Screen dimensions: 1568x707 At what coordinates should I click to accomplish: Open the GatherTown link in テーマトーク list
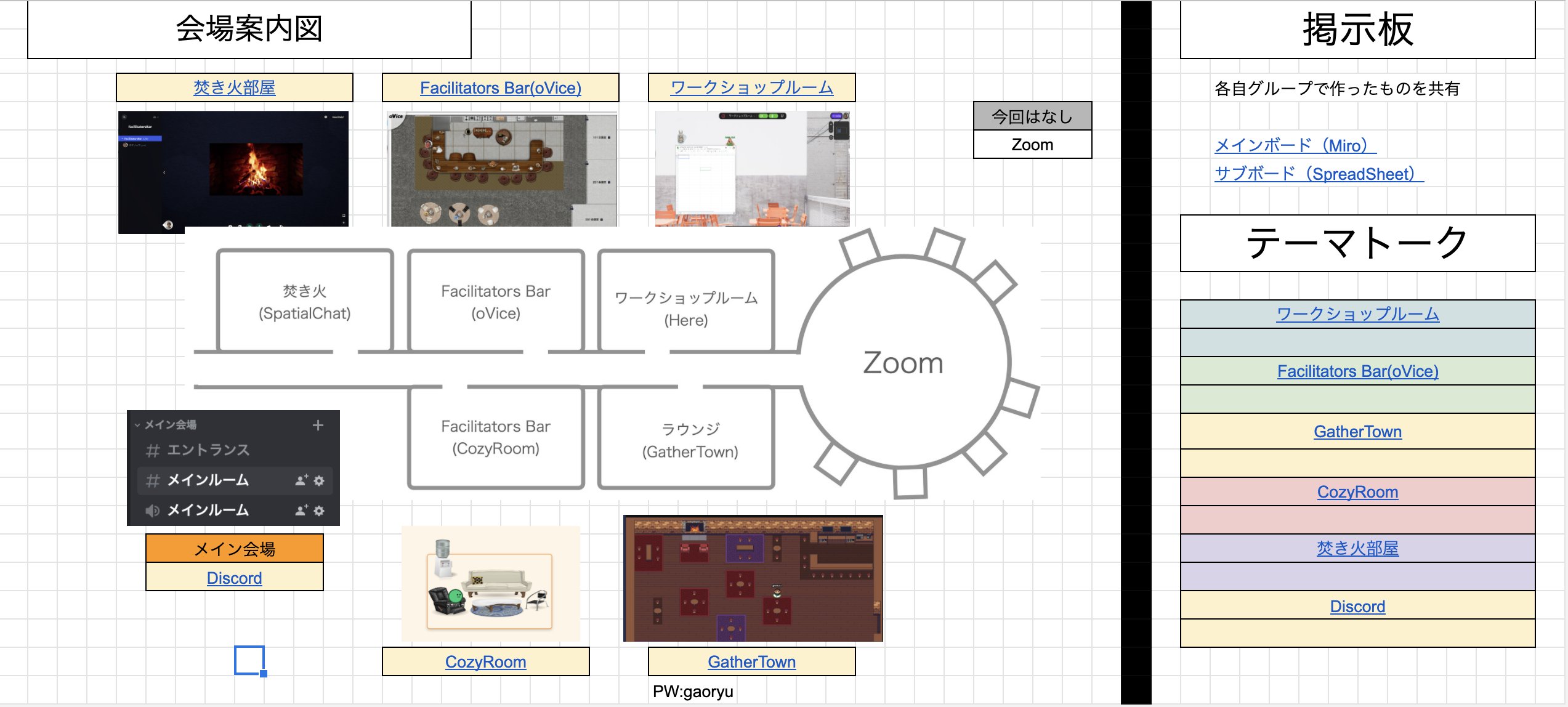coord(1357,431)
